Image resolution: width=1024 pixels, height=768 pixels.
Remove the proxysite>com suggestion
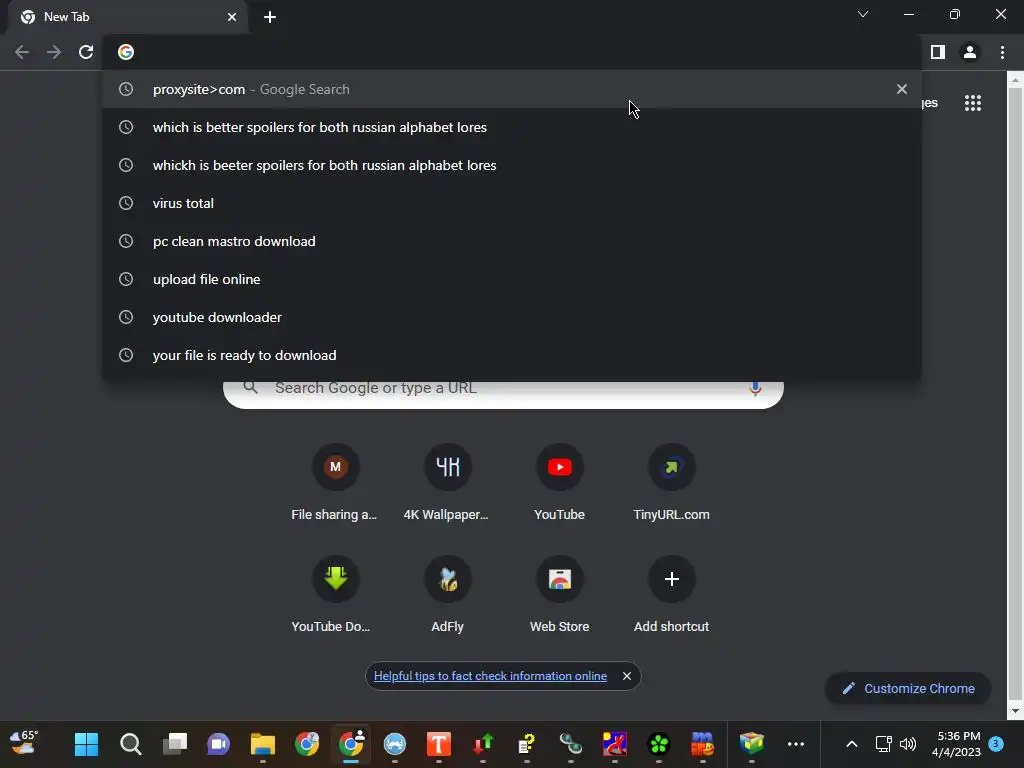coord(902,89)
